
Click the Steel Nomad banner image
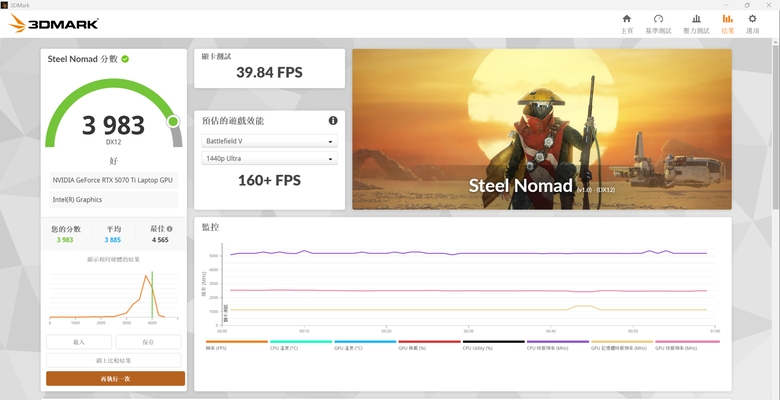tap(542, 129)
